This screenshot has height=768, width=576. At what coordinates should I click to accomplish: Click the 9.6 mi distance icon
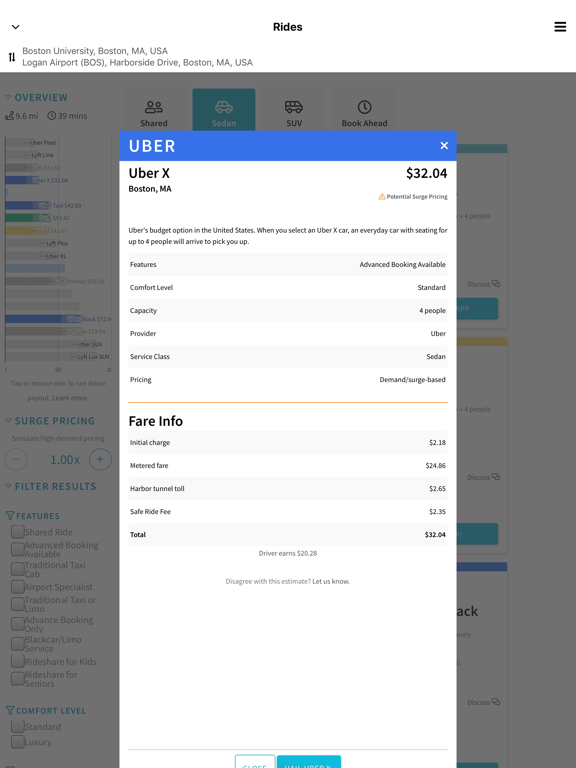tap(9, 116)
